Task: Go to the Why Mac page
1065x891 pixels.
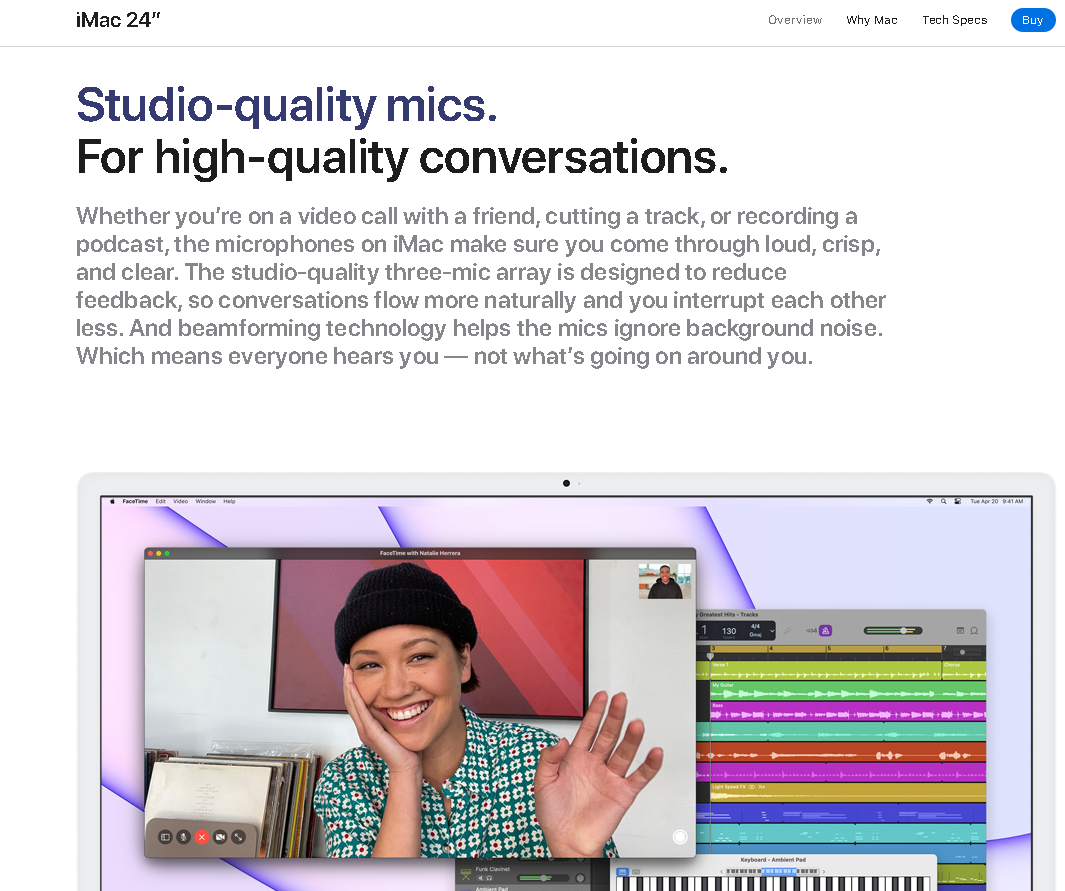Action: click(x=871, y=20)
